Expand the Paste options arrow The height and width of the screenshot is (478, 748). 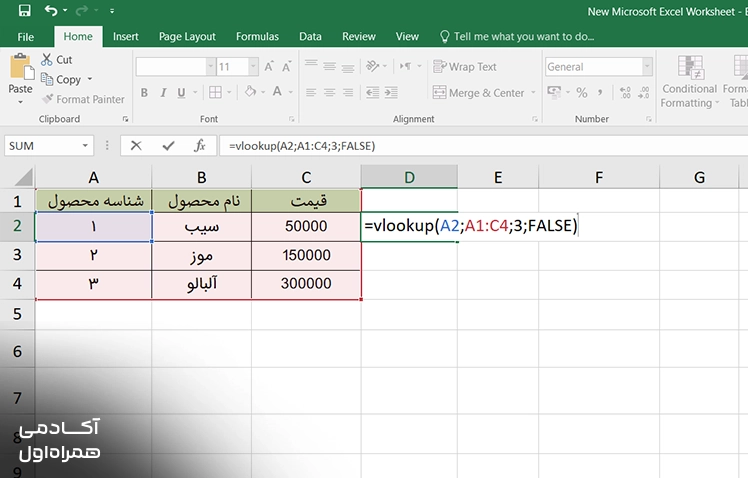[21, 102]
